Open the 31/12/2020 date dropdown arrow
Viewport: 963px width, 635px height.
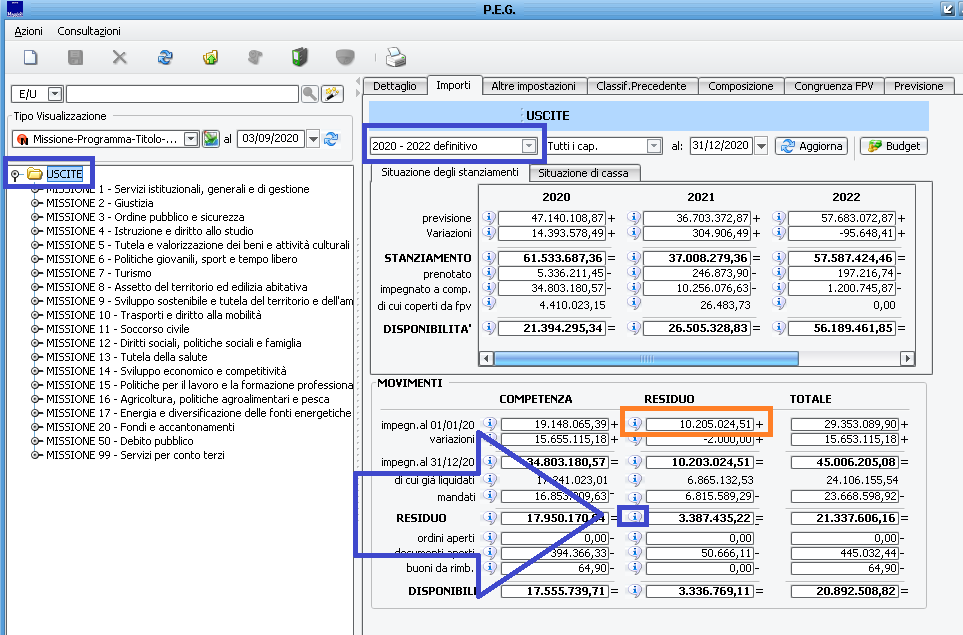click(762, 146)
